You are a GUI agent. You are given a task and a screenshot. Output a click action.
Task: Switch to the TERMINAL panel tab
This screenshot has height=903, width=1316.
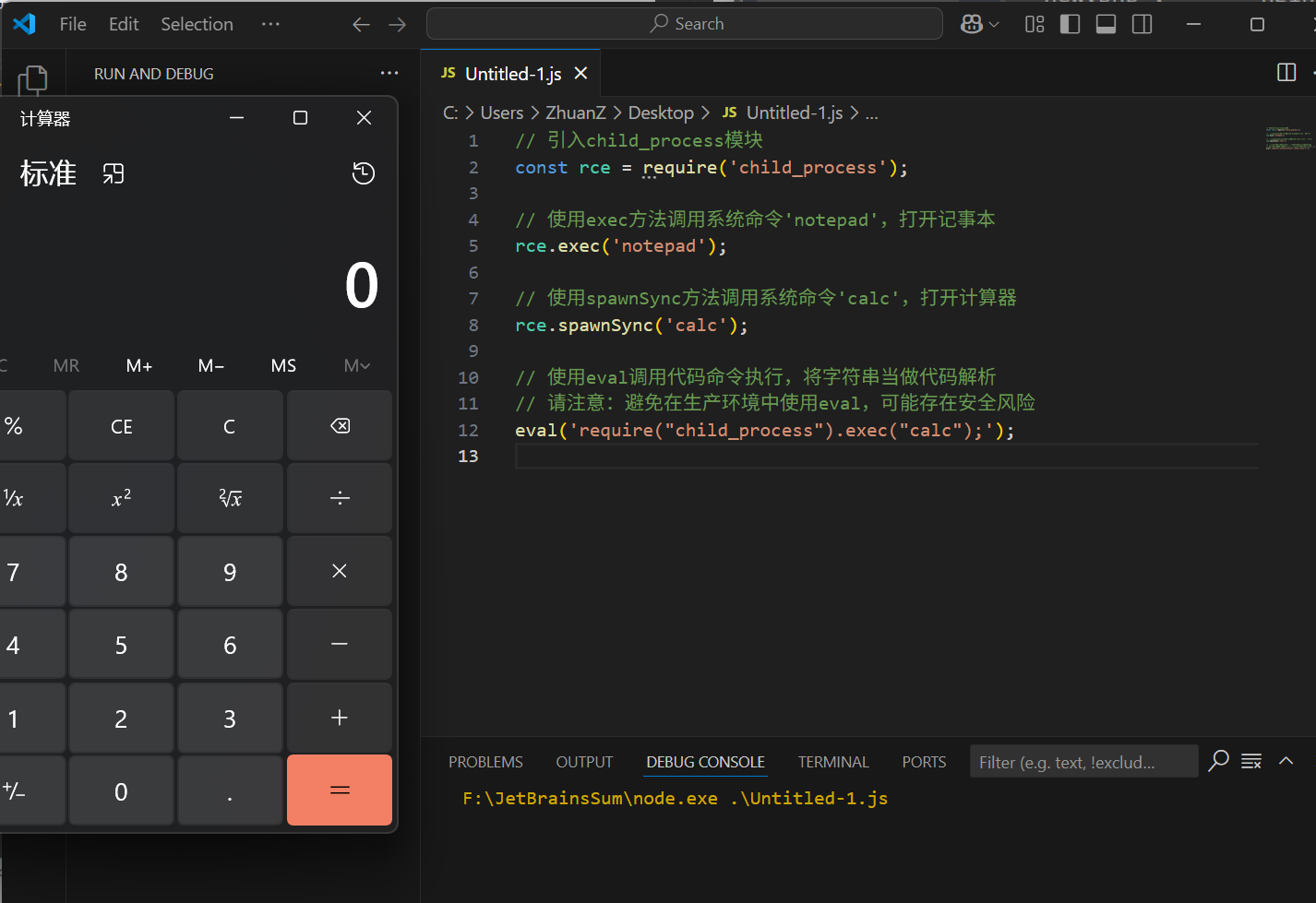833,762
